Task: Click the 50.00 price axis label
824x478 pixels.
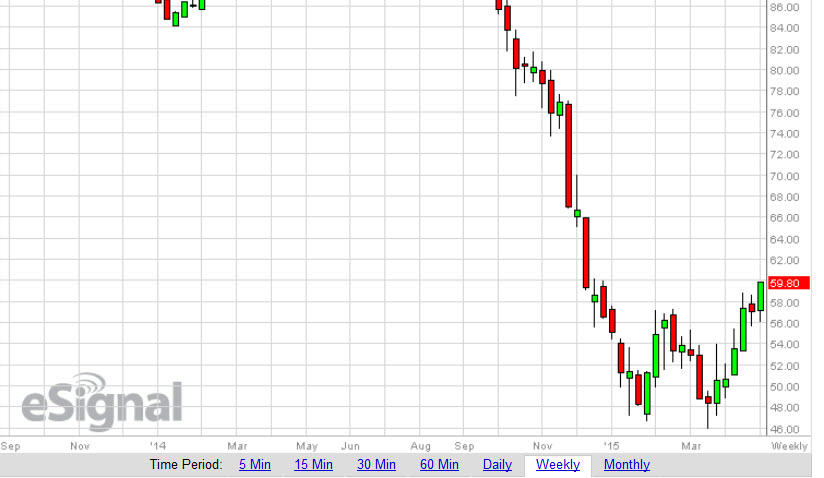Action: tap(784, 387)
